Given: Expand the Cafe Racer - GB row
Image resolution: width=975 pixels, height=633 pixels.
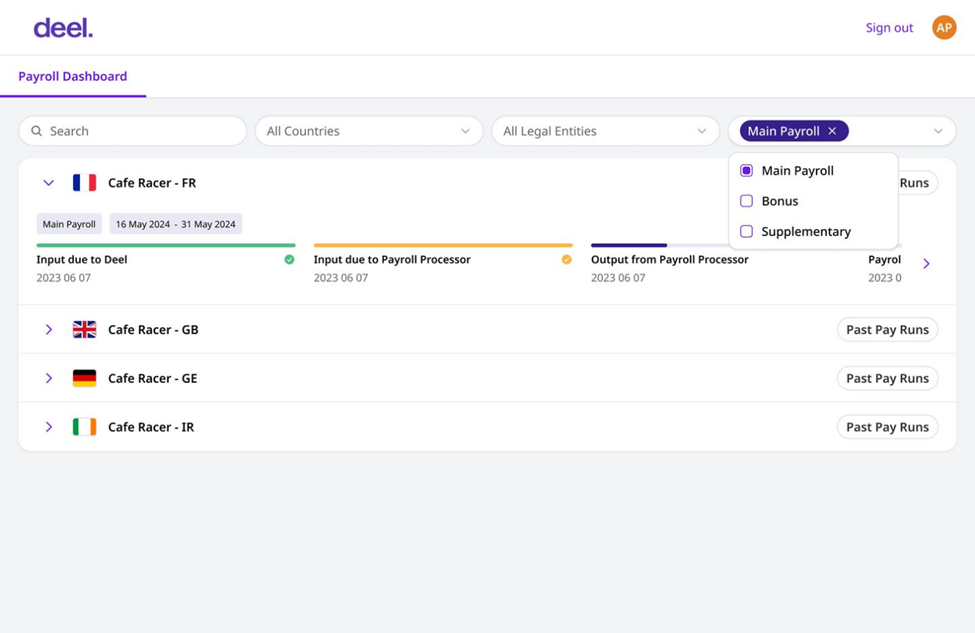Looking at the screenshot, I should coord(49,330).
